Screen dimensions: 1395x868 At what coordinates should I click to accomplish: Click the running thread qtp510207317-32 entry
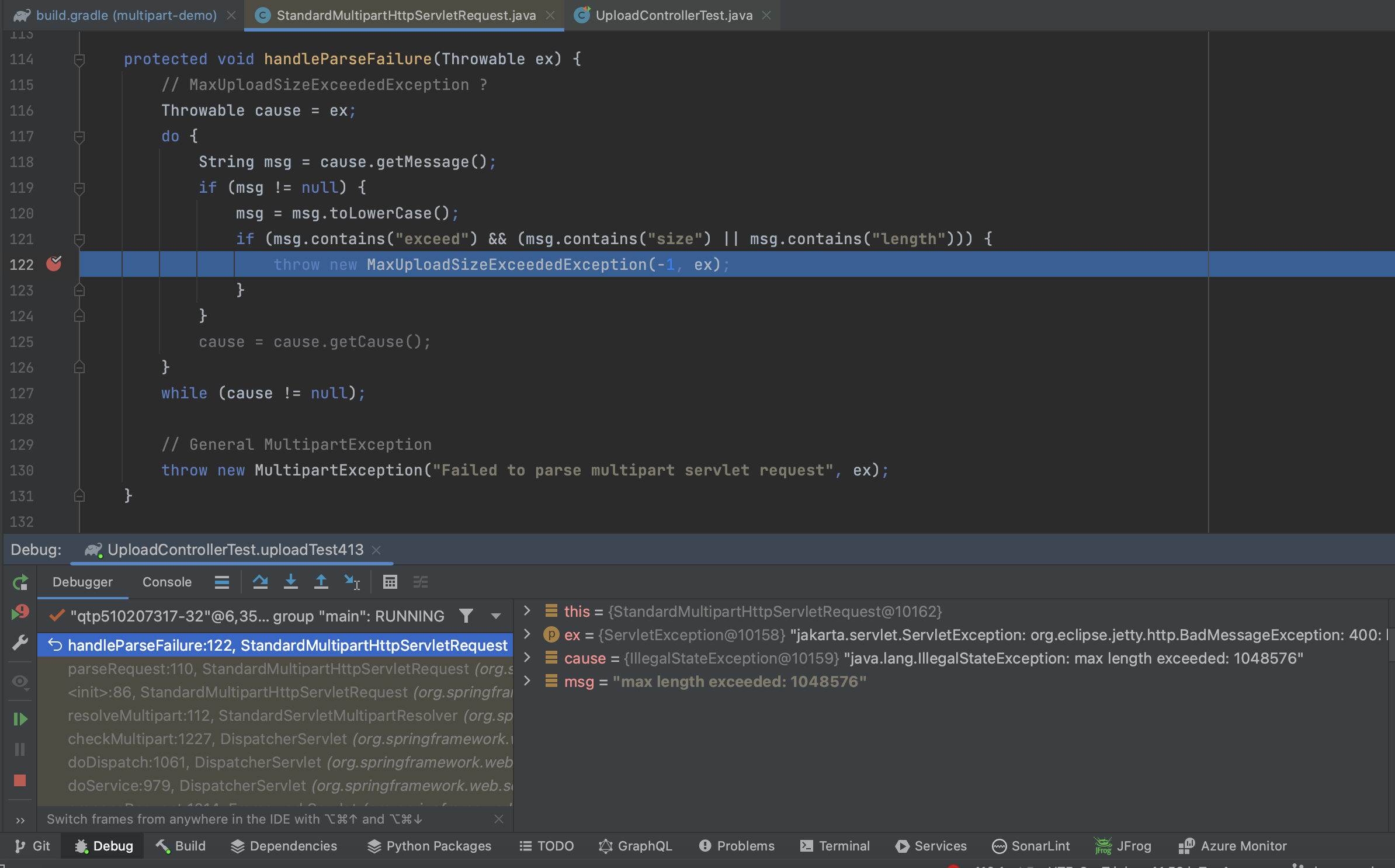(x=257, y=616)
